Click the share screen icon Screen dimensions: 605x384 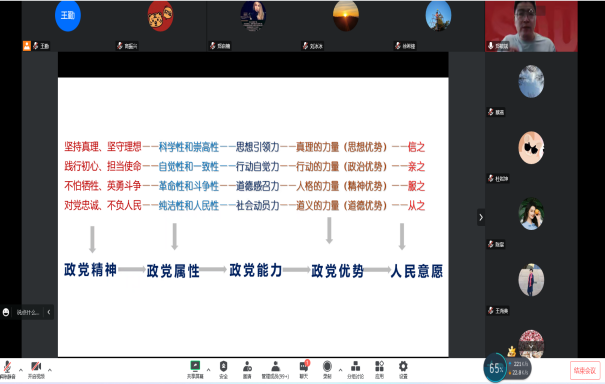(195, 370)
